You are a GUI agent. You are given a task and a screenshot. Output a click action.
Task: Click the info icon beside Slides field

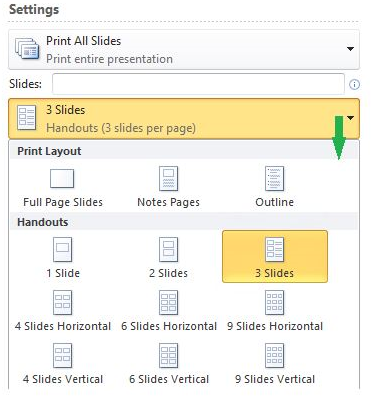[354, 85]
